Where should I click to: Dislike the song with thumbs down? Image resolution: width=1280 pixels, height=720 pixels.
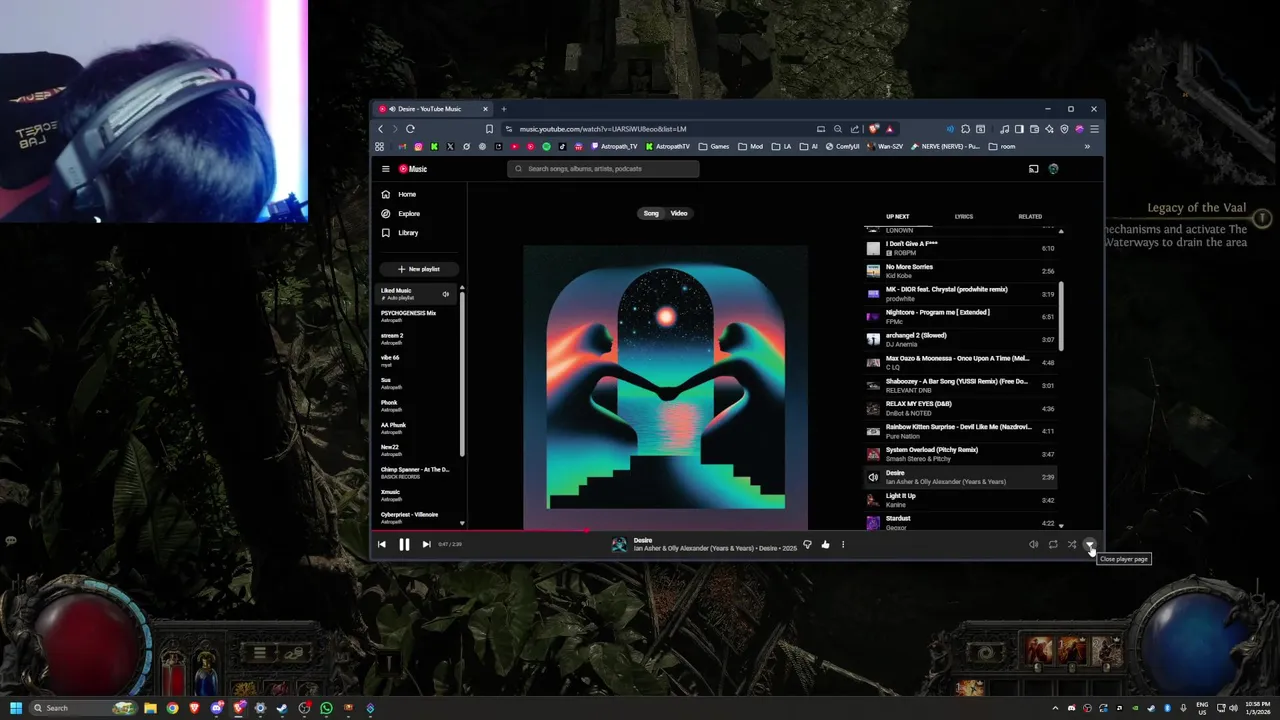(807, 544)
